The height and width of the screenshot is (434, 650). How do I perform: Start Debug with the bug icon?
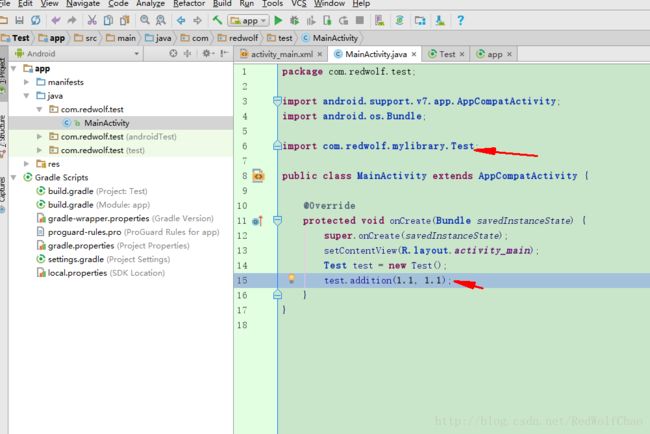[294, 20]
